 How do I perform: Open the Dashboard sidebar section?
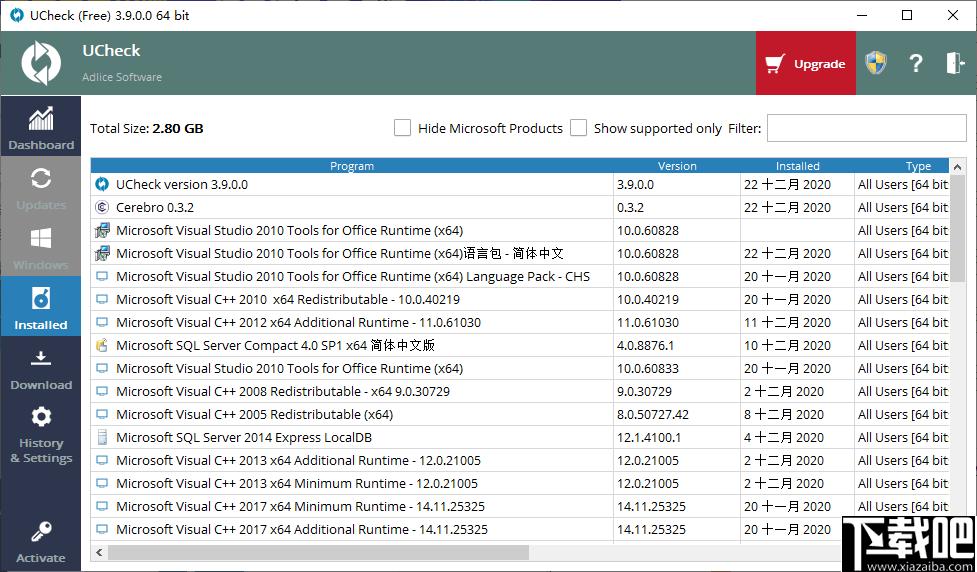click(41, 126)
